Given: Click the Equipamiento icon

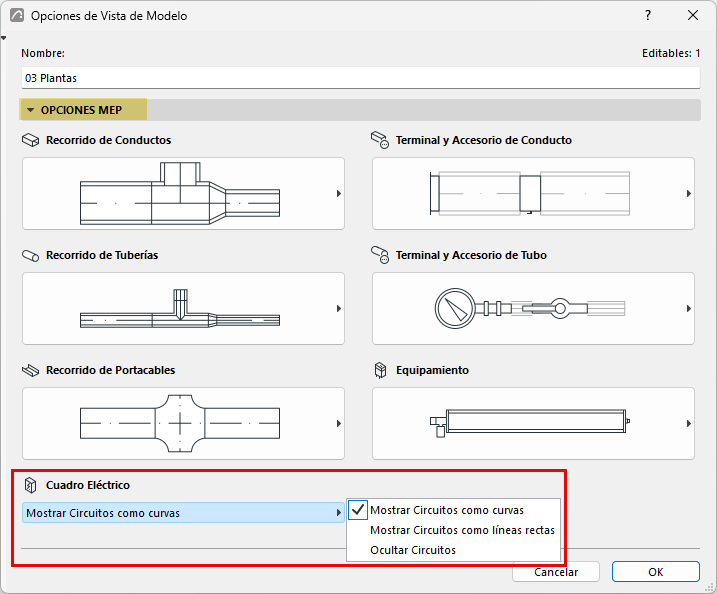Looking at the screenshot, I should coord(380,370).
